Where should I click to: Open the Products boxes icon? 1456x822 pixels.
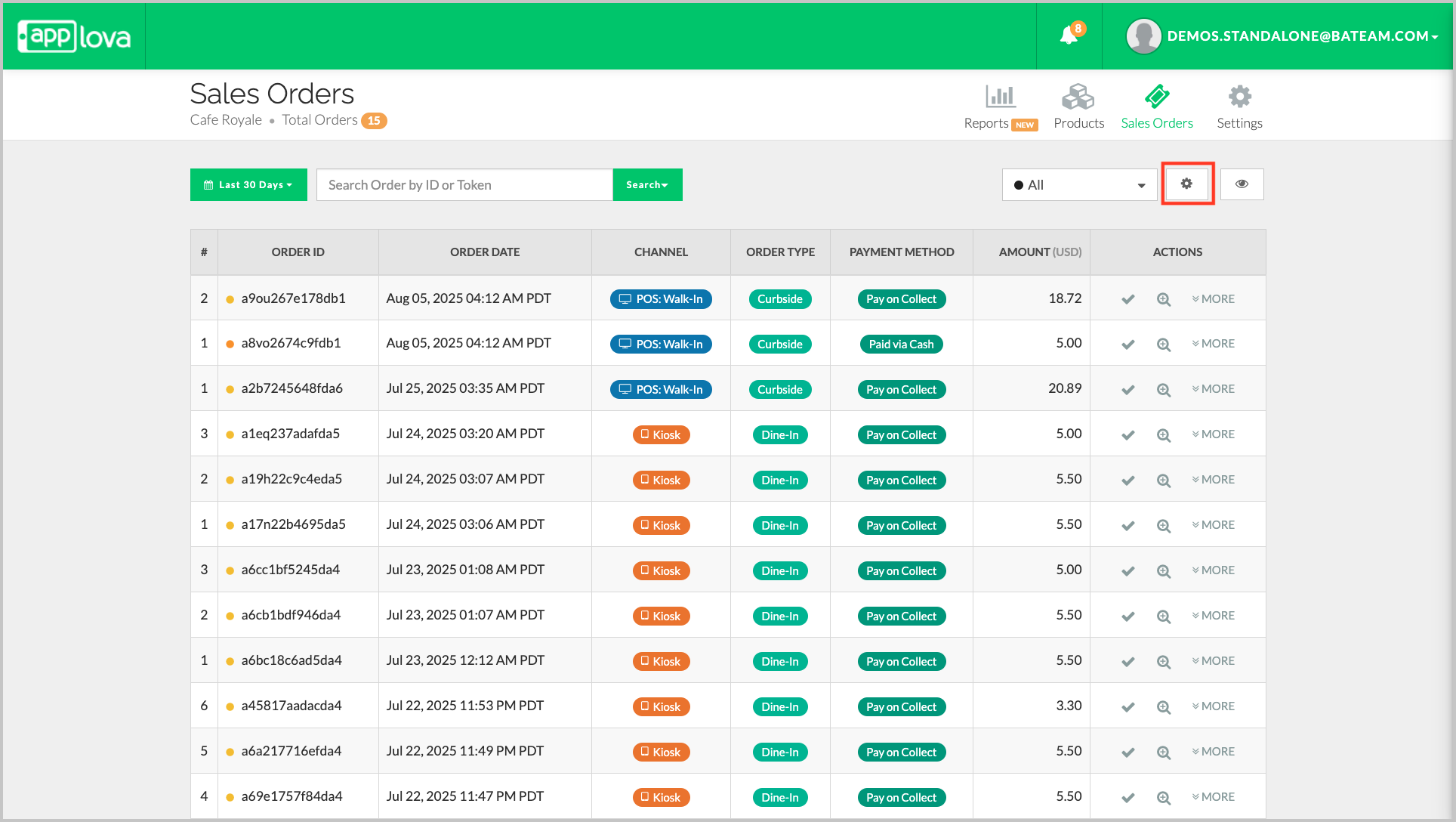pyautogui.click(x=1078, y=97)
